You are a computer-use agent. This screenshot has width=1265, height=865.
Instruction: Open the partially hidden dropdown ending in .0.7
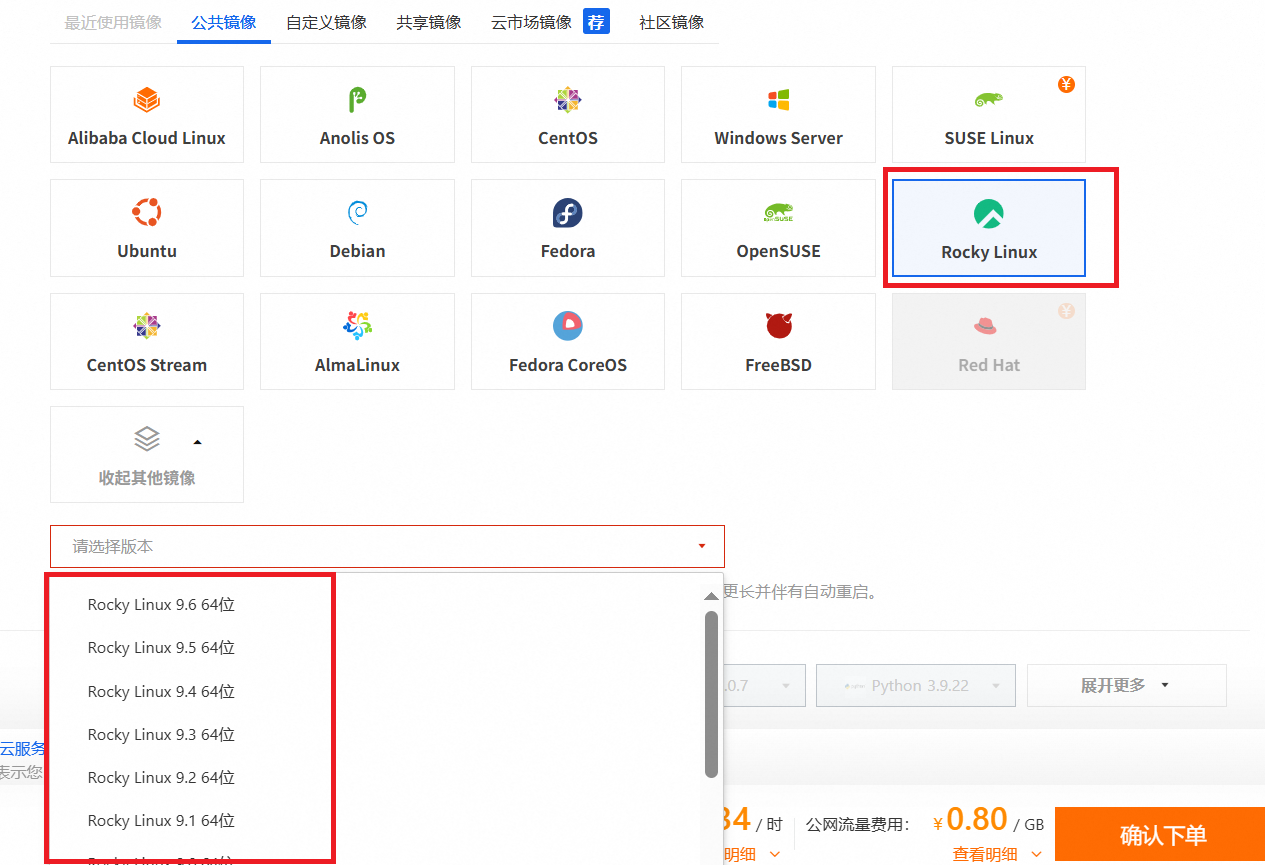coord(764,685)
